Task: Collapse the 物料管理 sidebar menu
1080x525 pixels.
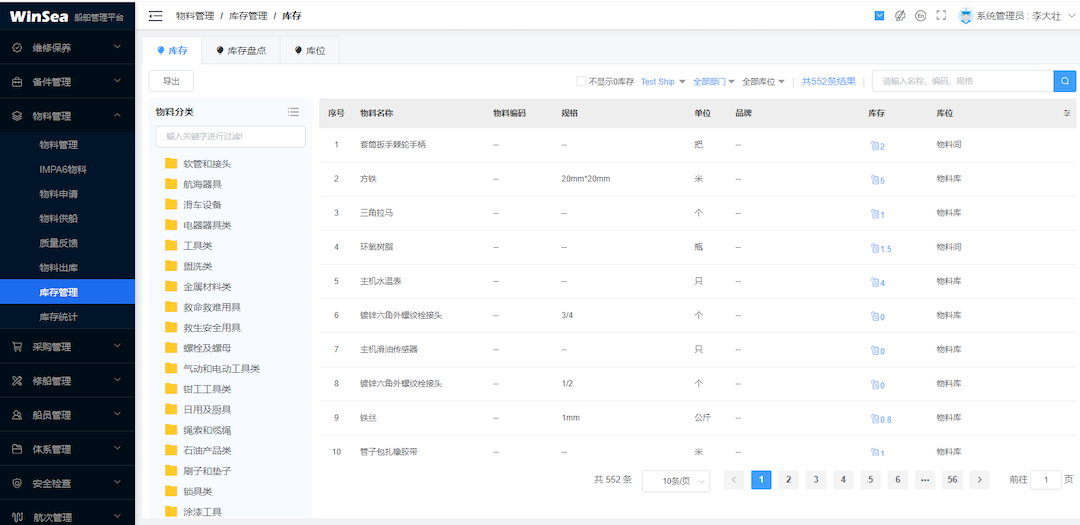Action: (68, 116)
